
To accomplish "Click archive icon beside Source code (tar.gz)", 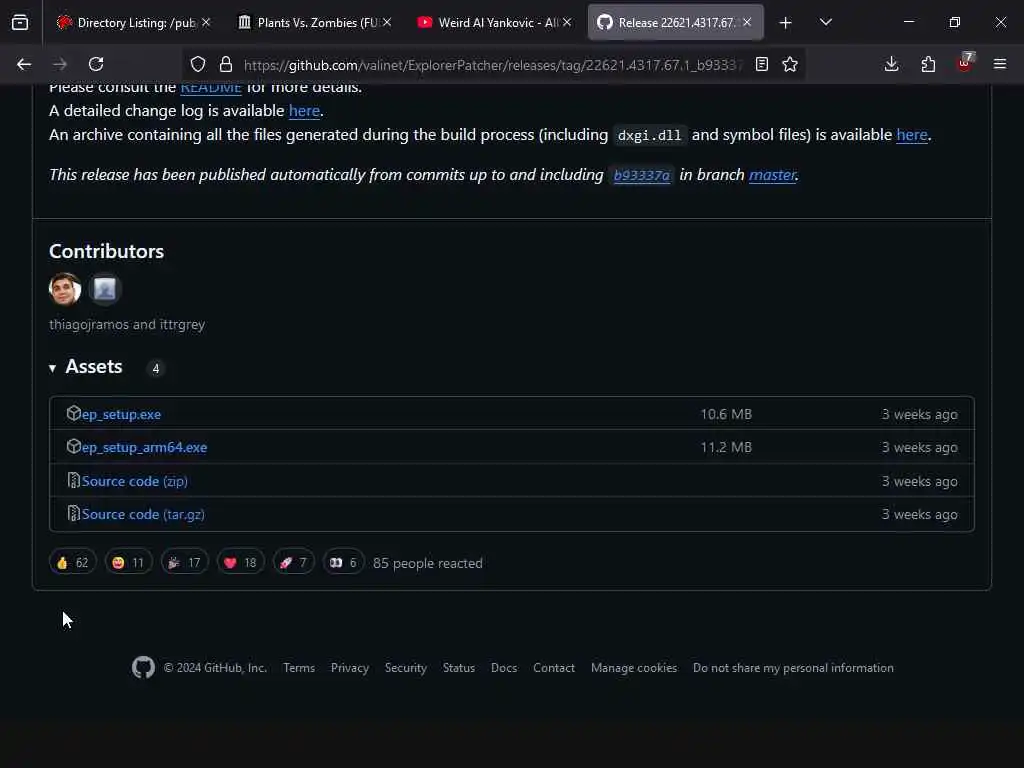I will (73, 514).
